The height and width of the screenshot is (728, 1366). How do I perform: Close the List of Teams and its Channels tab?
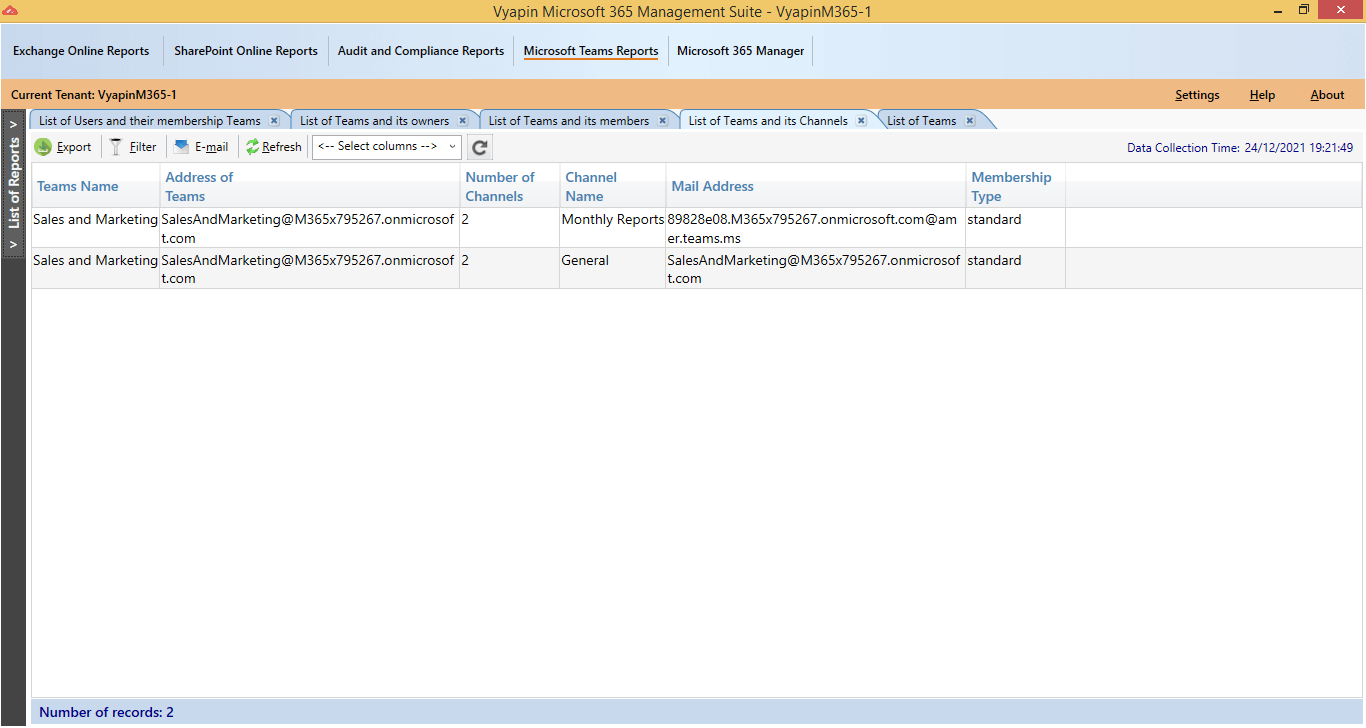(861, 121)
